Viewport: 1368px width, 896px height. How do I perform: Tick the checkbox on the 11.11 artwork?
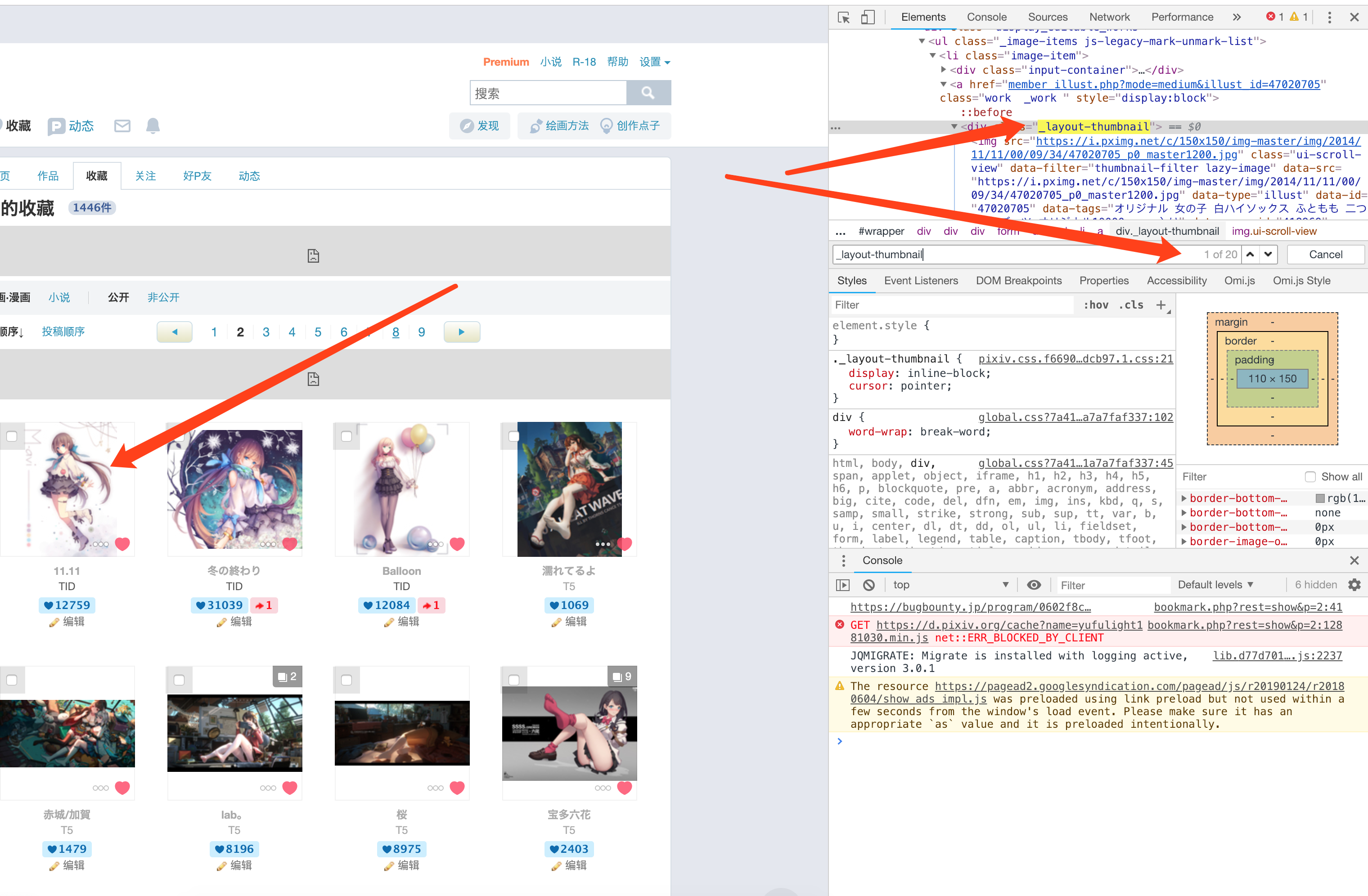(x=12, y=436)
